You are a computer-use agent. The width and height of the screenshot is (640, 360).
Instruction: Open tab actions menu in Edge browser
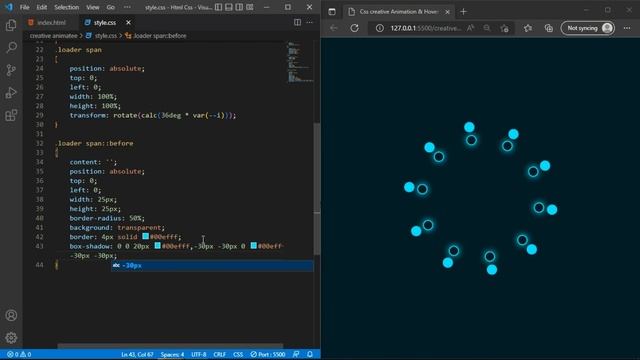(x=332, y=11)
